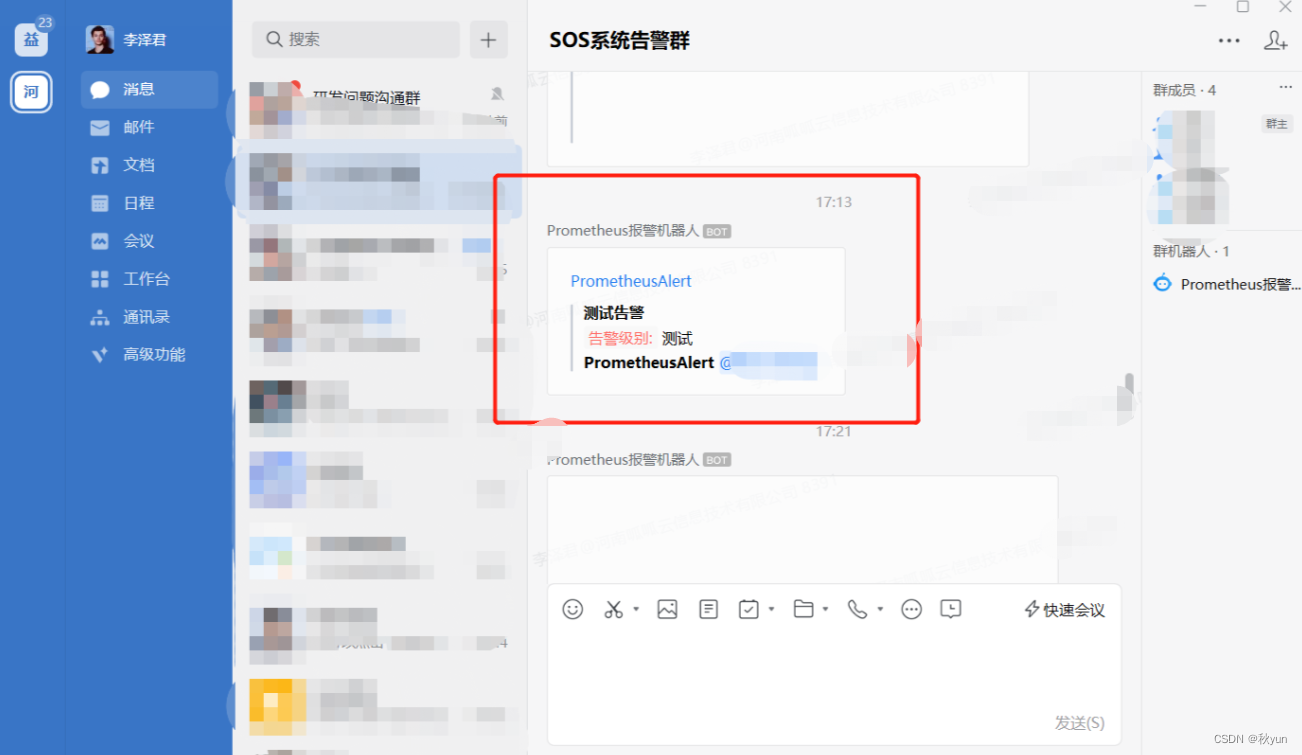This screenshot has height=755, width=1302.
Task: Click the scissors screenshot tool
Action: coord(614,609)
